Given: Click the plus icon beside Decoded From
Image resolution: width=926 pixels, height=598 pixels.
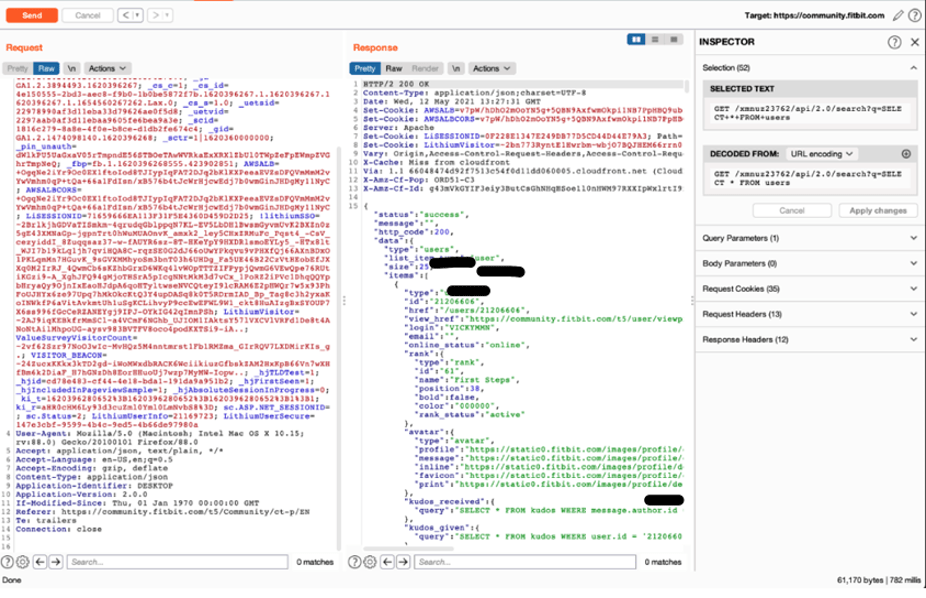Looking at the screenshot, I should pos(906,154).
